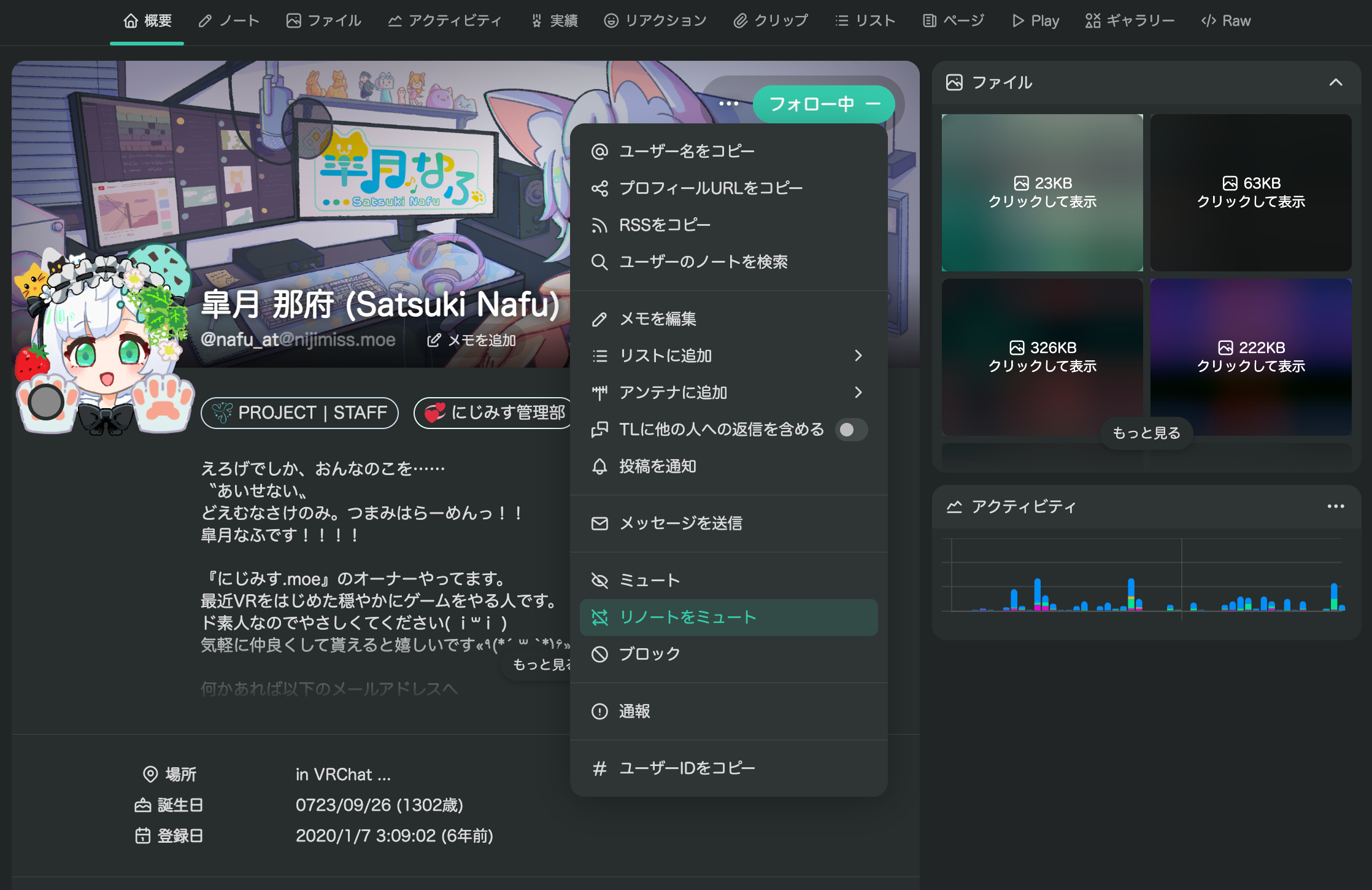The image size is (1372, 890).
Task: Click the RSS feed icon
Action: point(599,225)
